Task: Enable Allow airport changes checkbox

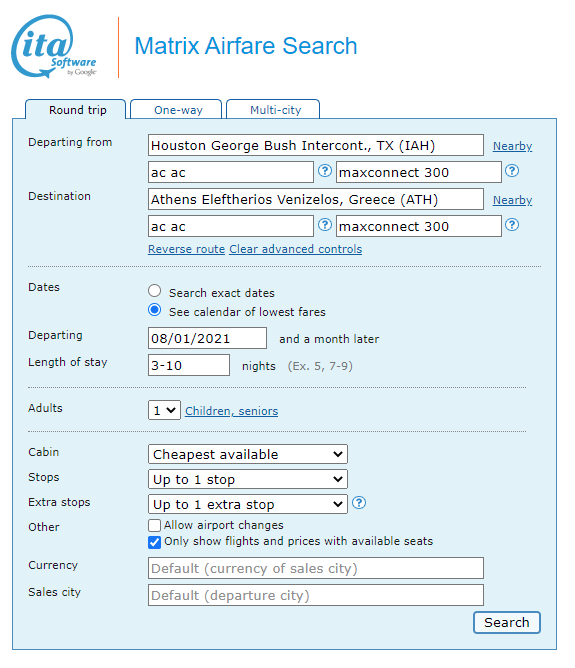Action: [x=155, y=525]
